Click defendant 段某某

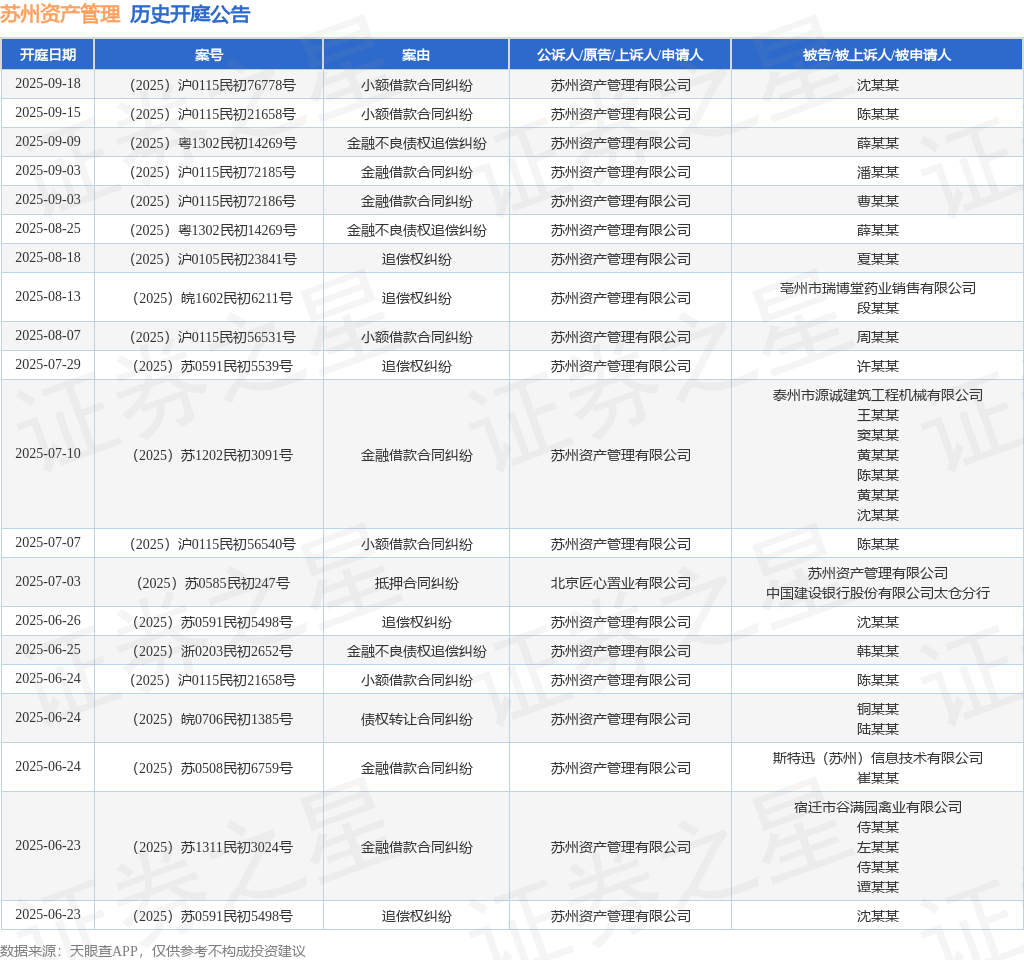coord(878,308)
